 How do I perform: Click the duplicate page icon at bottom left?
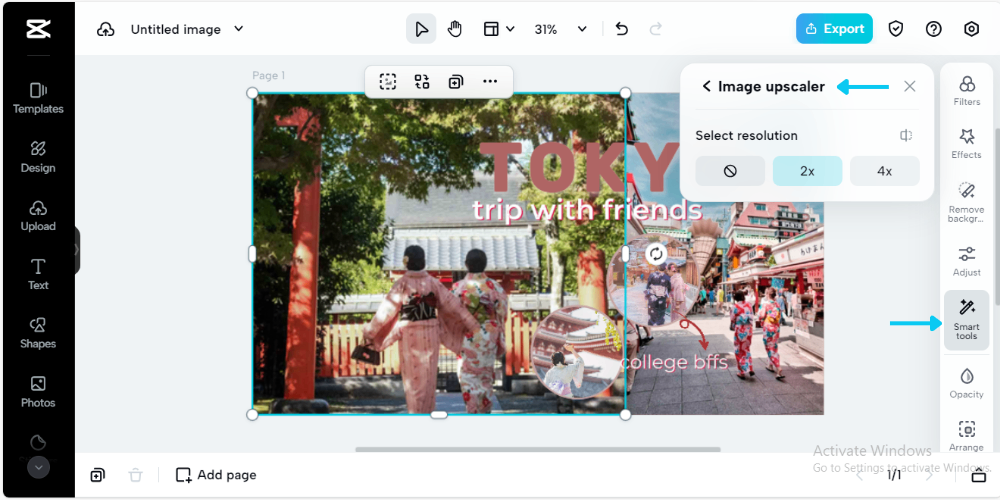[98, 474]
